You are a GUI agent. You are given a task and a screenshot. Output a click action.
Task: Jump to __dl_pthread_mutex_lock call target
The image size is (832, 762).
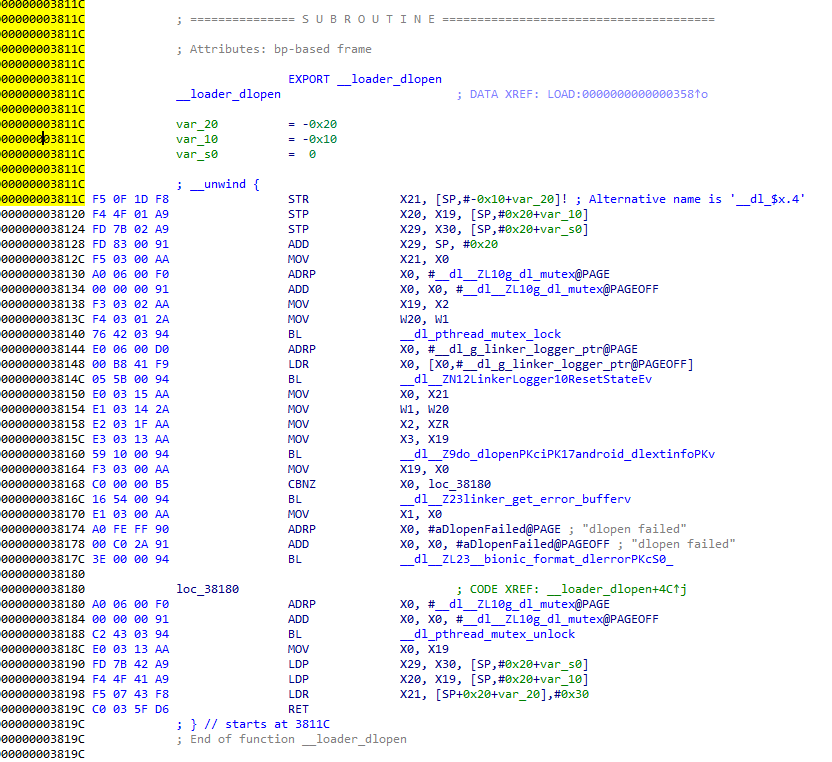pos(480,334)
